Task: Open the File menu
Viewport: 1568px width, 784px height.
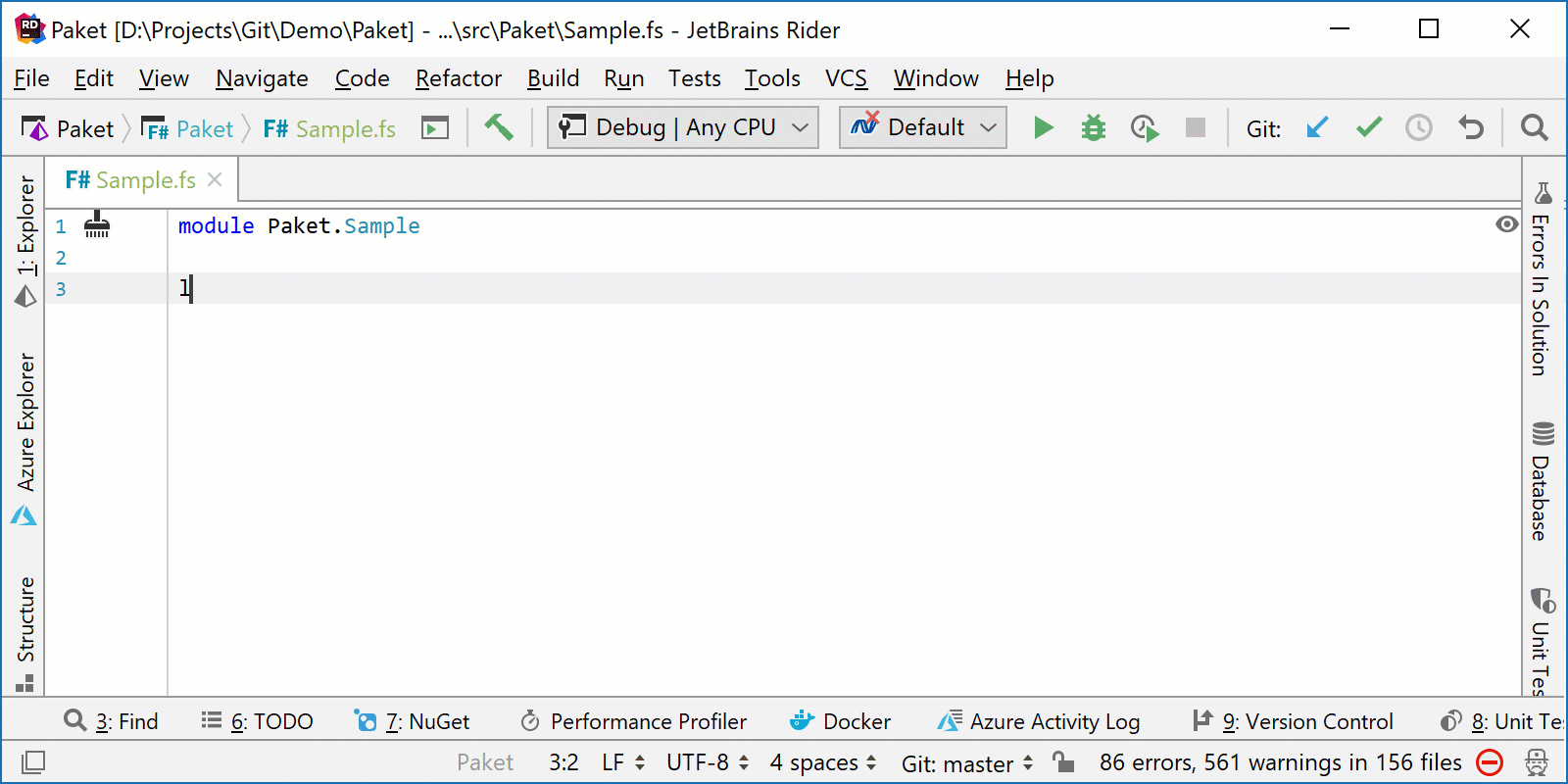Action: [31, 78]
